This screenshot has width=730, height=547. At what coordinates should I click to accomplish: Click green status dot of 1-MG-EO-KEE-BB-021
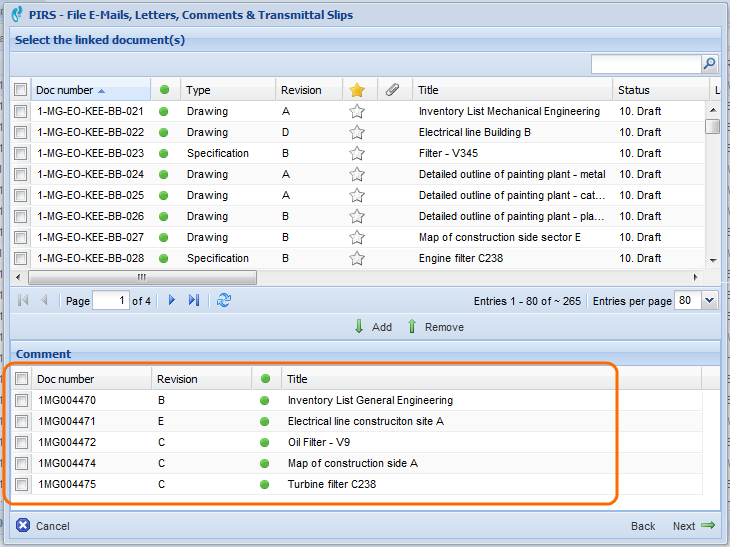(x=163, y=111)
